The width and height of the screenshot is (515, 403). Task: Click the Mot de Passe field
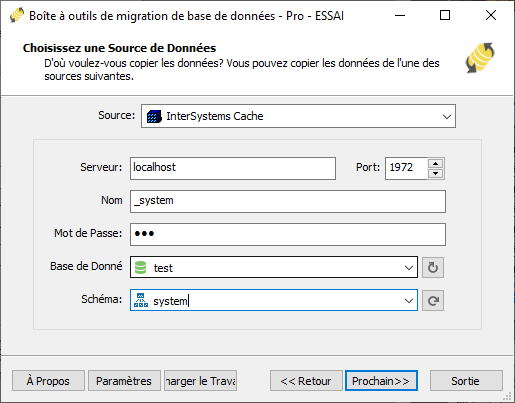coord(288,234)
